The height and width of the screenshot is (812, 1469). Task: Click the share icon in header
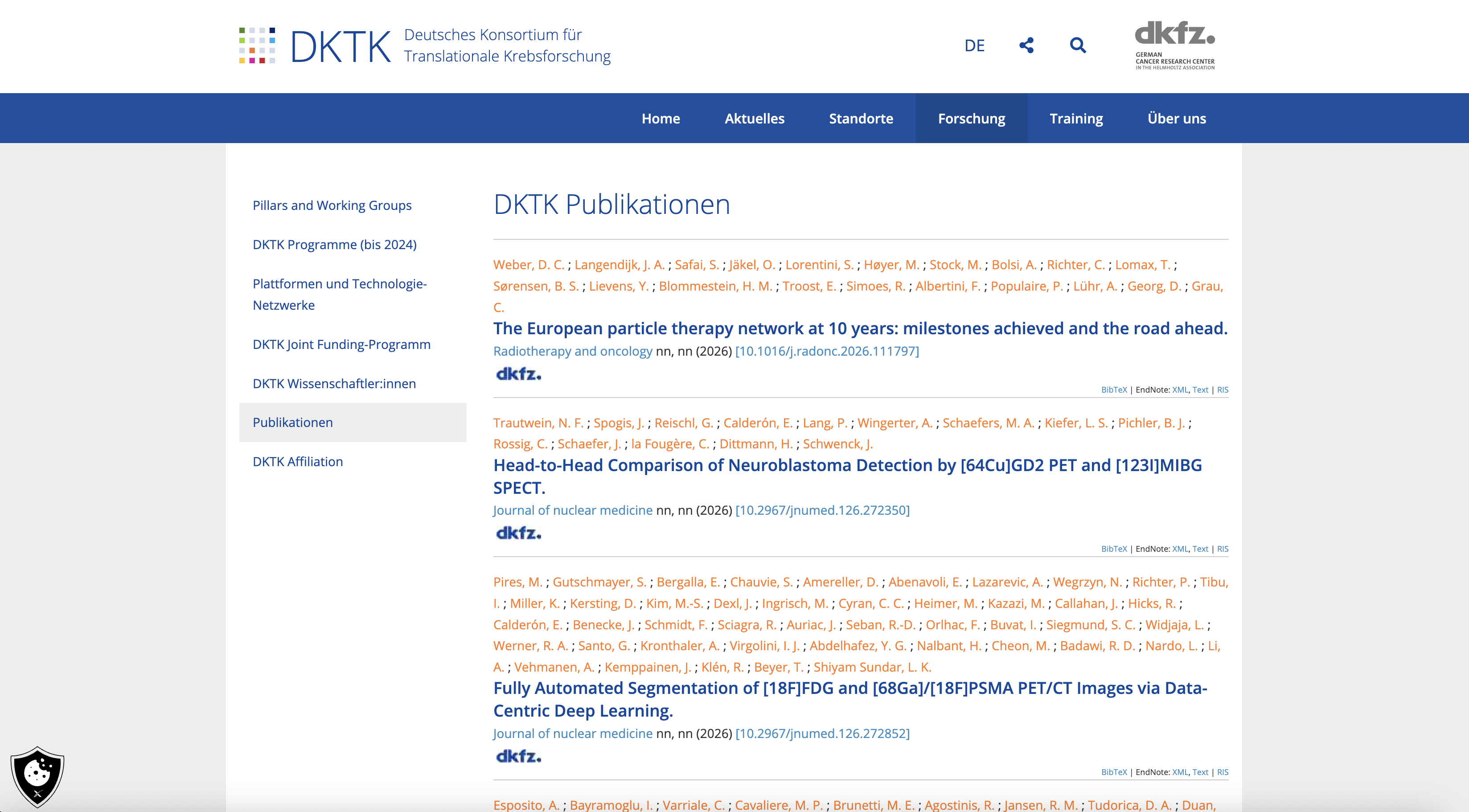[1026, 45]
